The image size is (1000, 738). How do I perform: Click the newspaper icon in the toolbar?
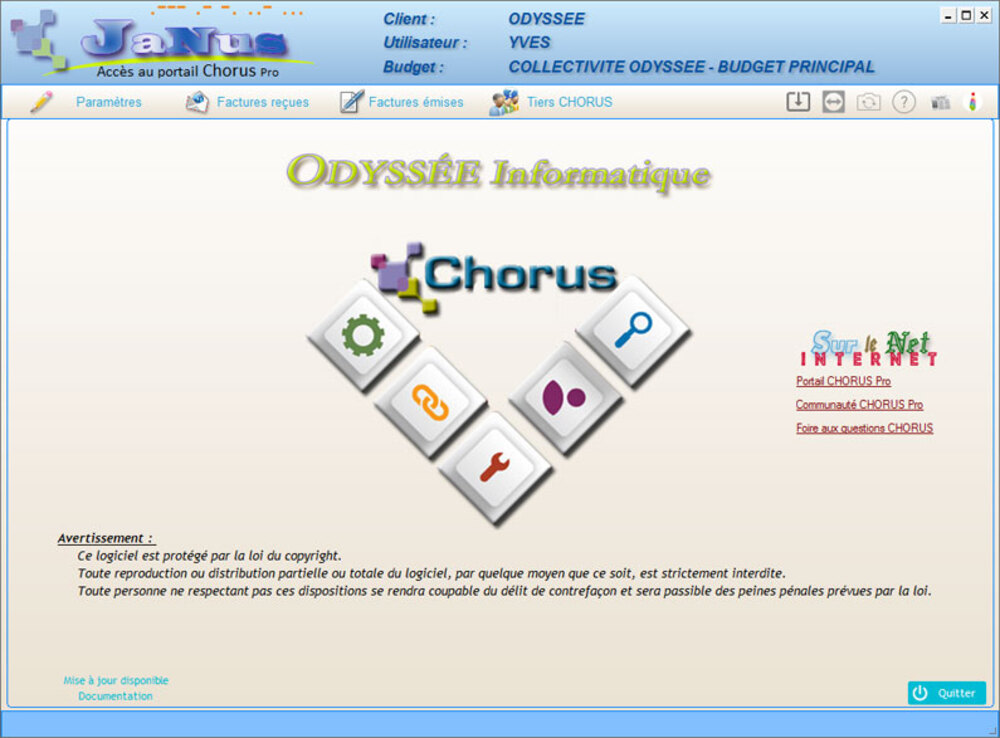point(940,102)
